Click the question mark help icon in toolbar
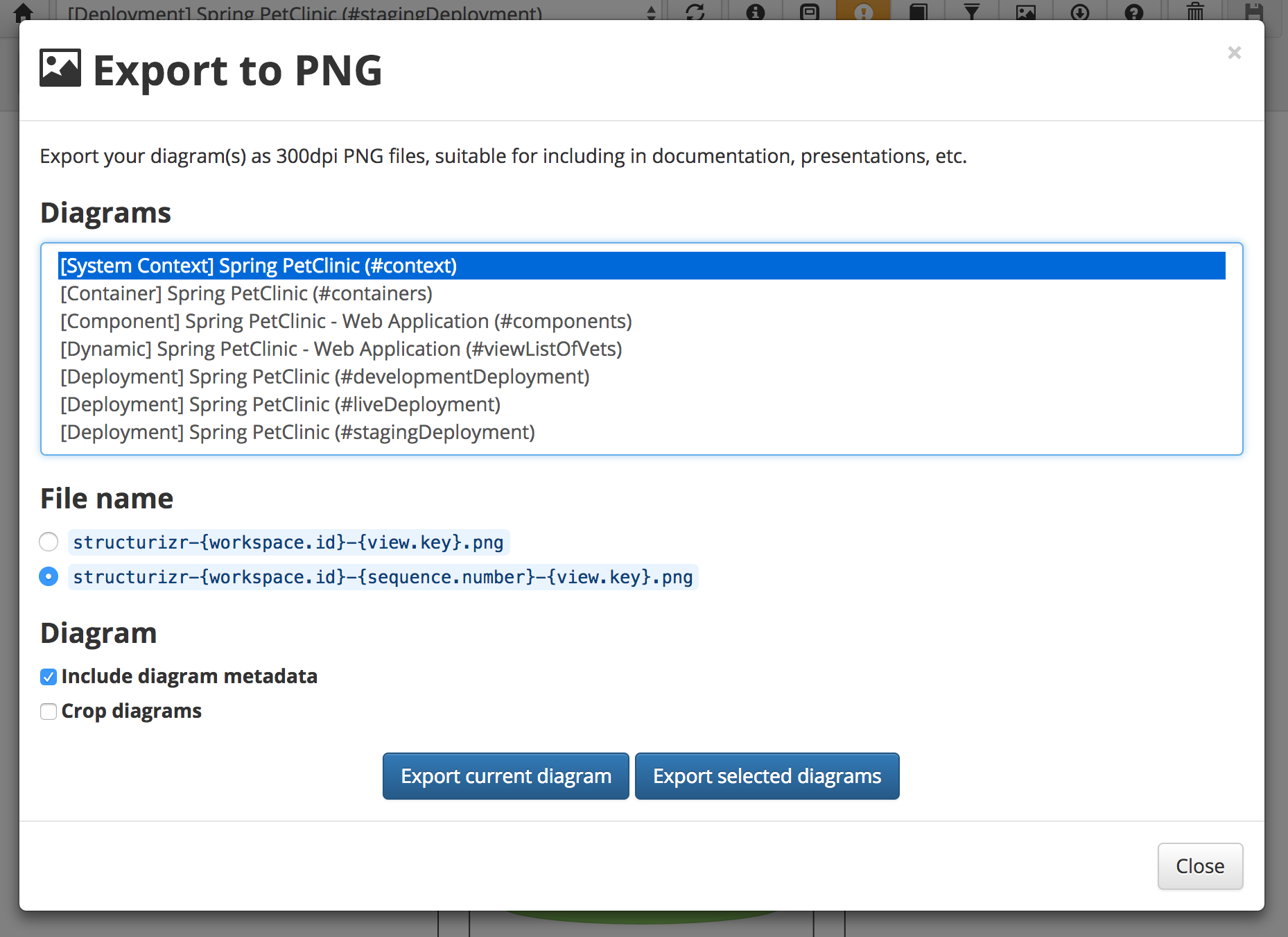 [1134, 11]
